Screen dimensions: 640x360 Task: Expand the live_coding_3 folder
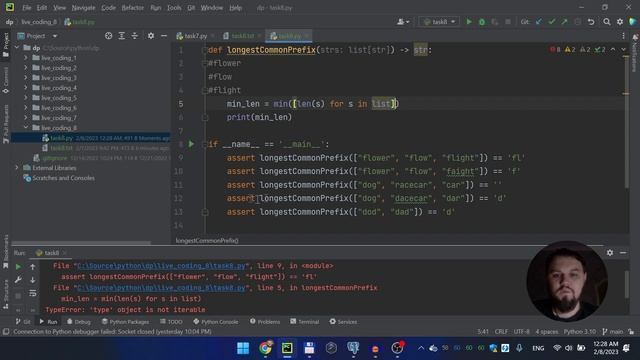click(26, 78)
